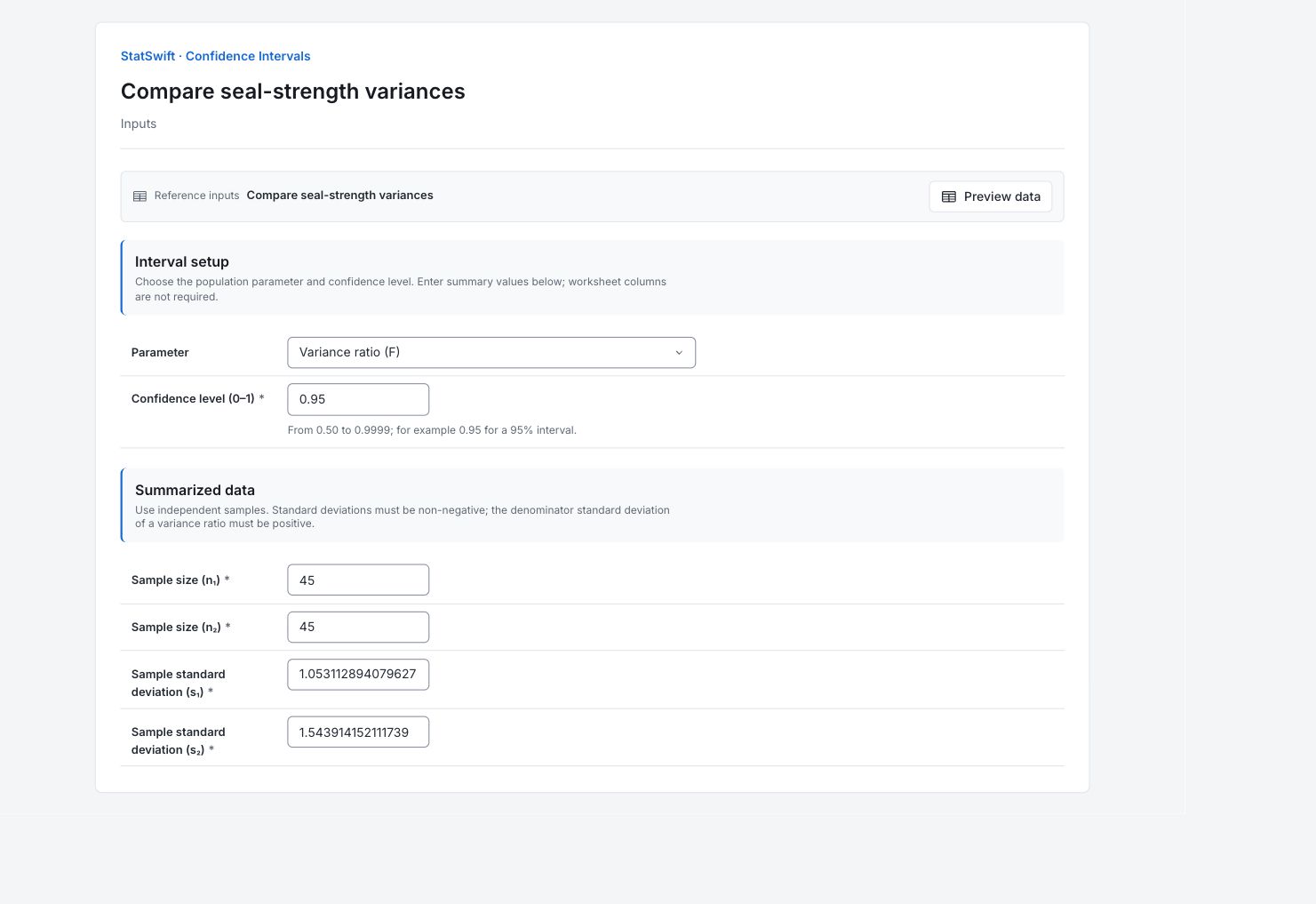Image resolution: width=1316 pixels, height=904 pixels.
Task: Click the 'Interval setup' section heading
Action: (x=182, y=261)
